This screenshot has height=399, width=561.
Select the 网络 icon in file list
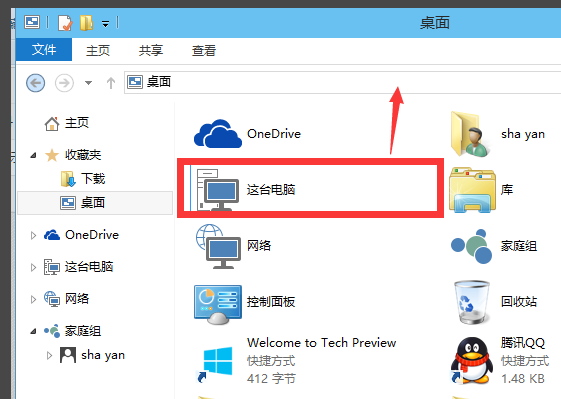tap(218, 246)
